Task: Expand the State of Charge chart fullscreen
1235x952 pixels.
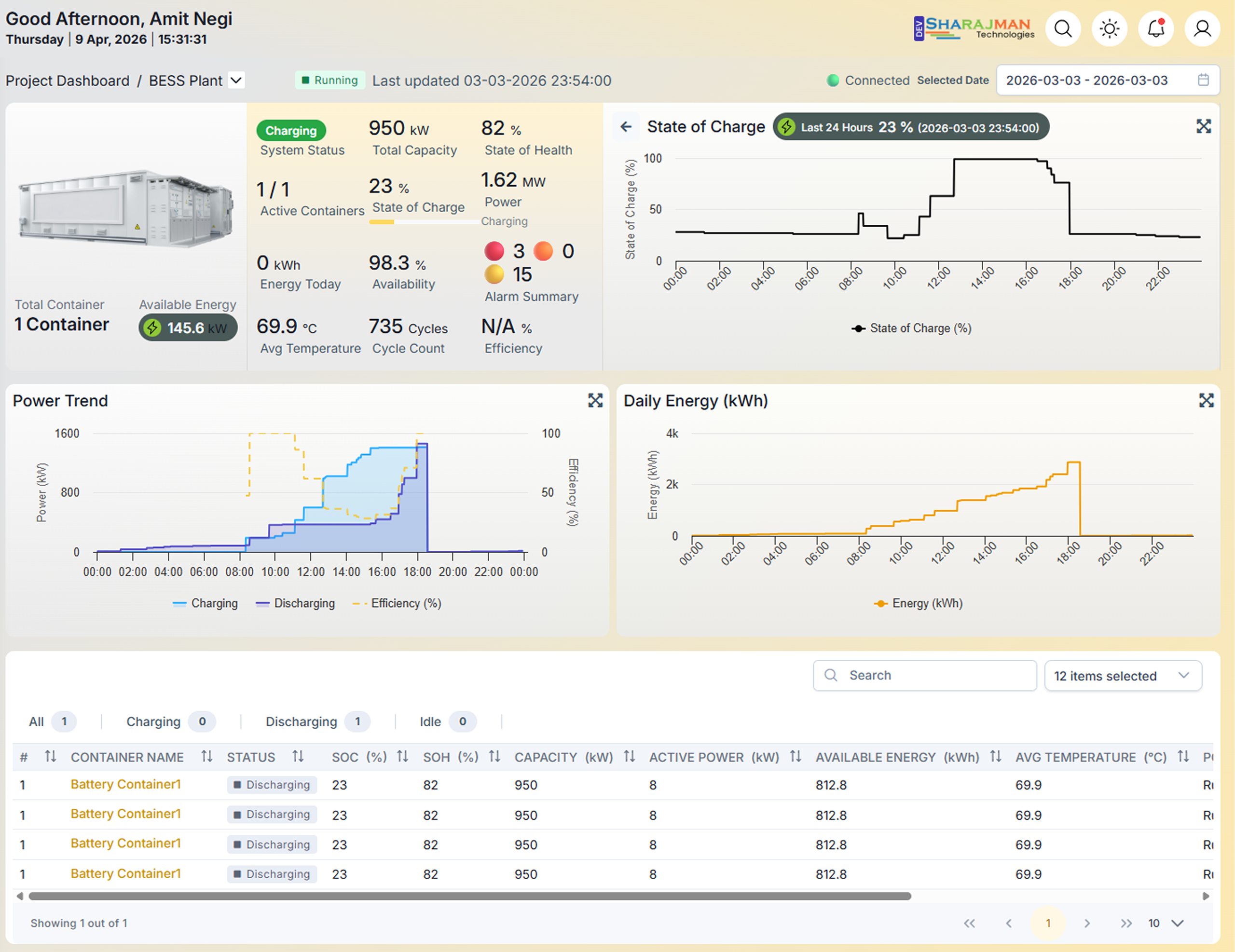Action: click(x=1203, y=126)
